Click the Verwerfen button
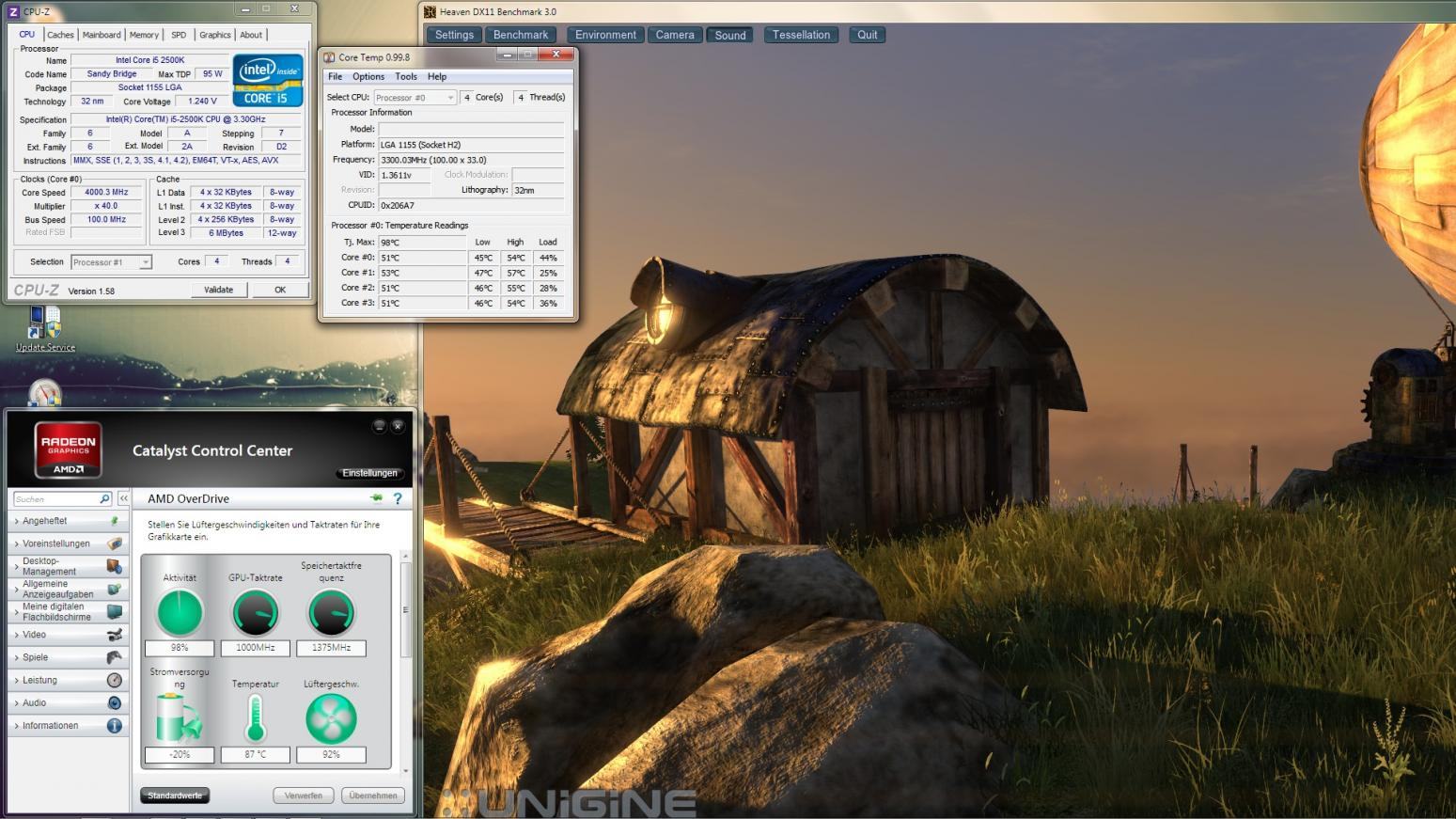Viewport: 1456px width, 819px height. coord(304,795)
